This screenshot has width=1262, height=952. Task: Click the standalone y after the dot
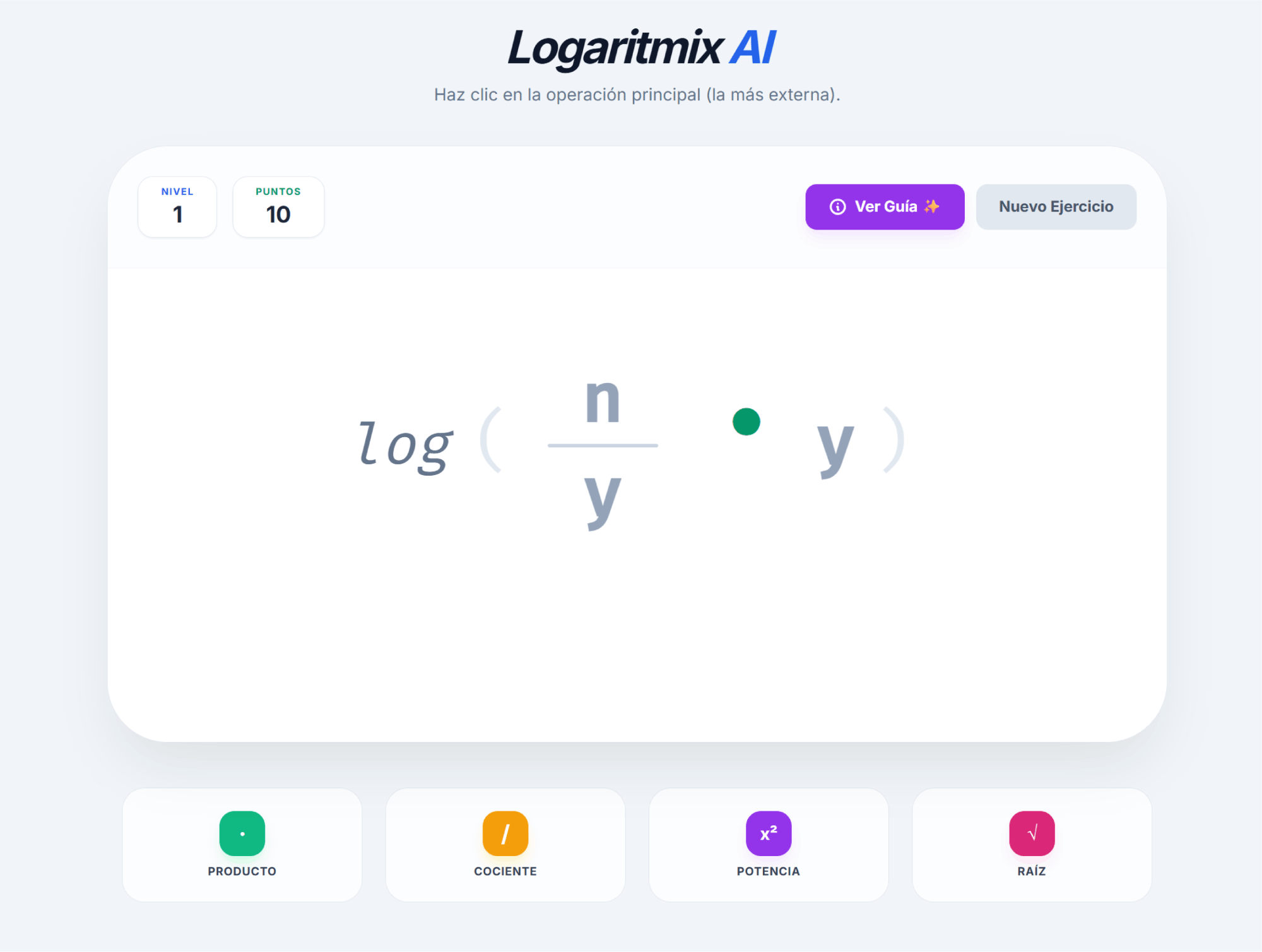(x=835, y=445)
